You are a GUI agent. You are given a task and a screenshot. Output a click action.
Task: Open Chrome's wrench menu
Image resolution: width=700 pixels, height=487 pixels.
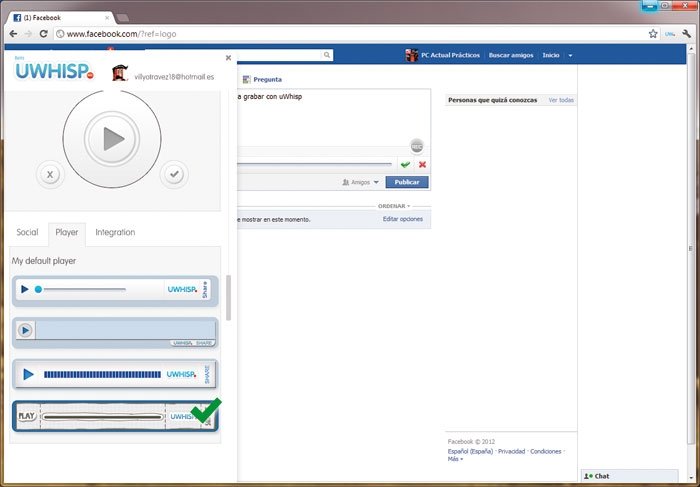687,34
